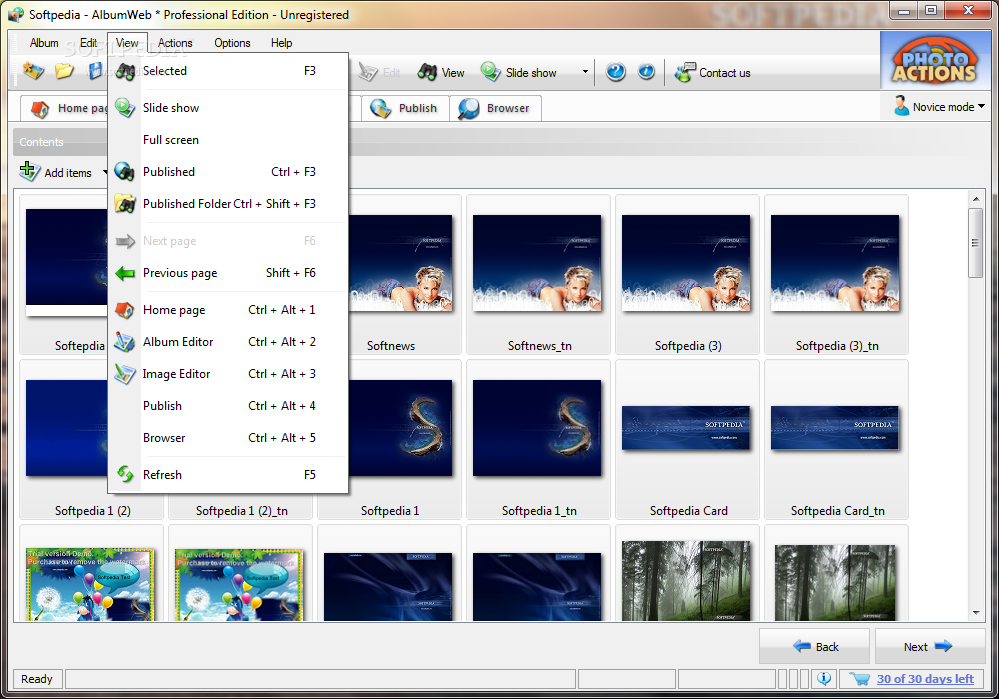The width and height of the screenshot is (999, 699).
Task: Click the blue question mark help icon
Action: click(615, 72)
